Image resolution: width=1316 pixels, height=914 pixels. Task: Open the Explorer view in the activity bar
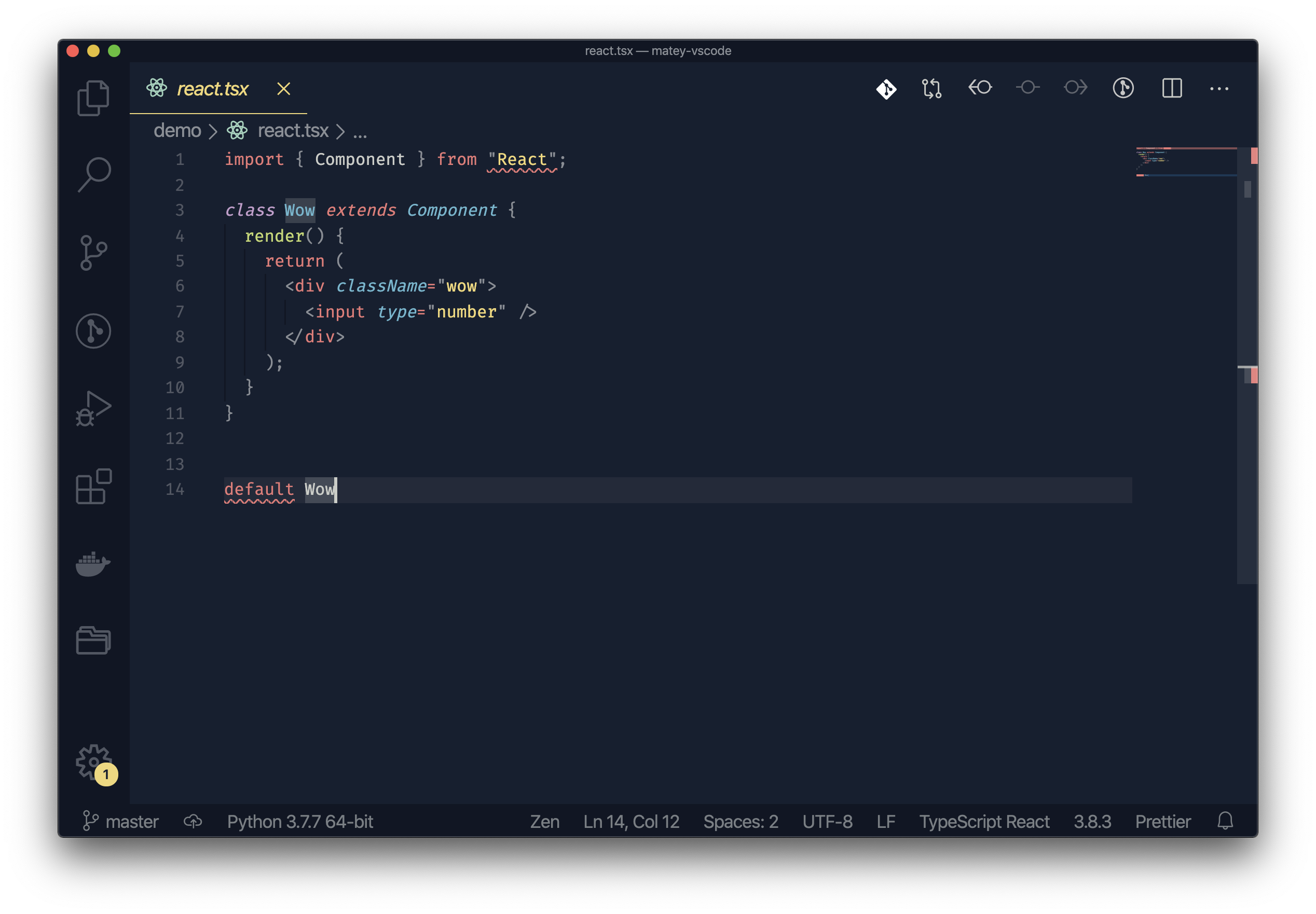pyautogui.click(x=93, y=98)
